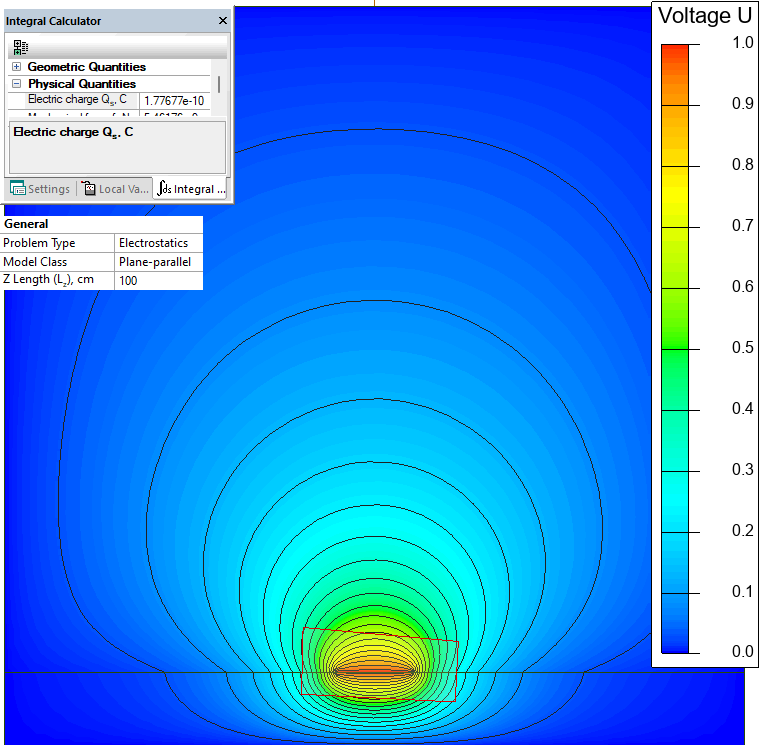Click the orange electrode at the field center
The height and width of the screenshot is (745, 759).
point(374,672)
